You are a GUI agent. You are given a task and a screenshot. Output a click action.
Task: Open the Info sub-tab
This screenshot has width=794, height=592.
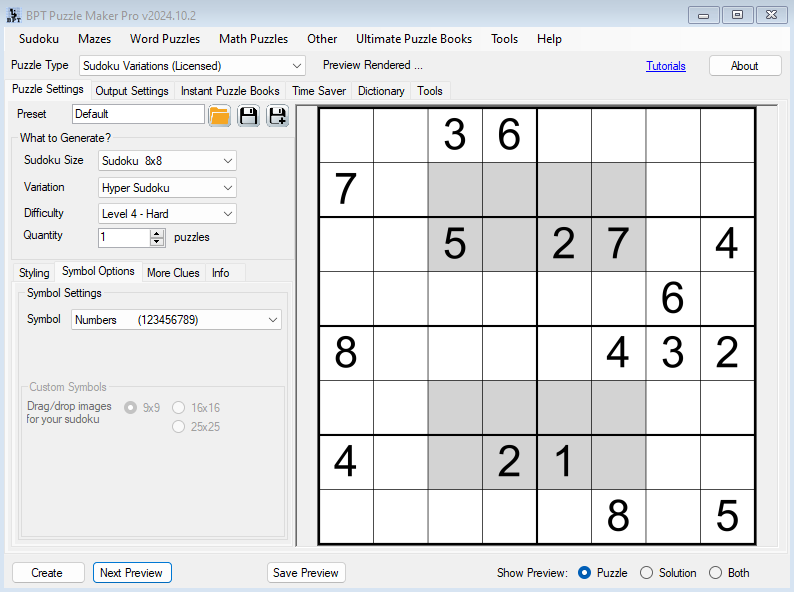220,273
